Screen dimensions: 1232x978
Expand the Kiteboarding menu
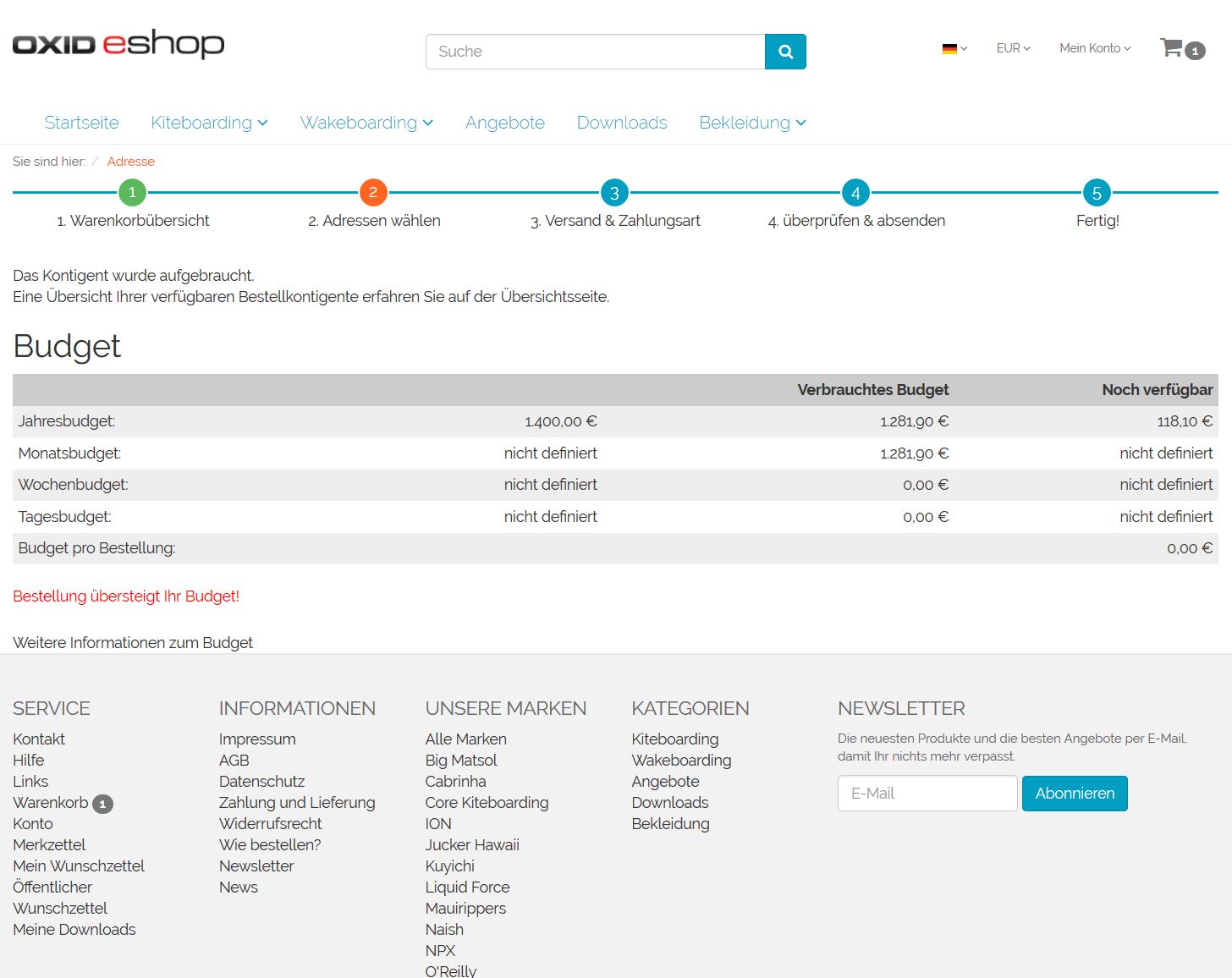coord(209,123)
